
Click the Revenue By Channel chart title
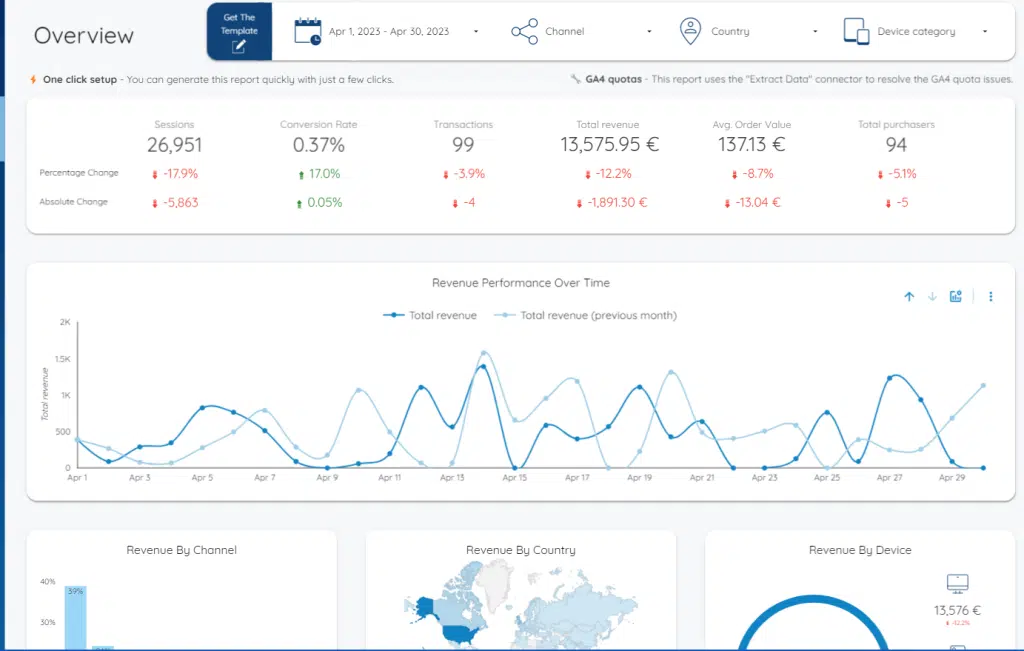pos(182,550)
